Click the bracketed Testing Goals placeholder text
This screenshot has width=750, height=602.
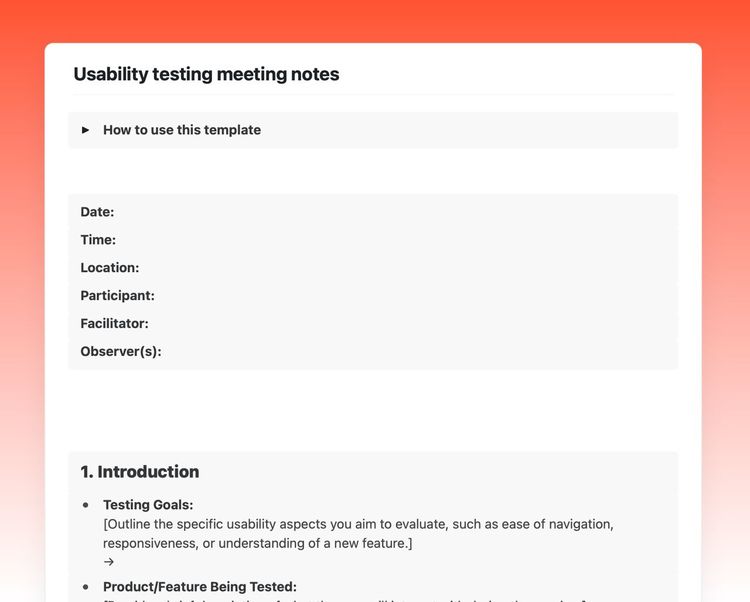pos(358,524)
